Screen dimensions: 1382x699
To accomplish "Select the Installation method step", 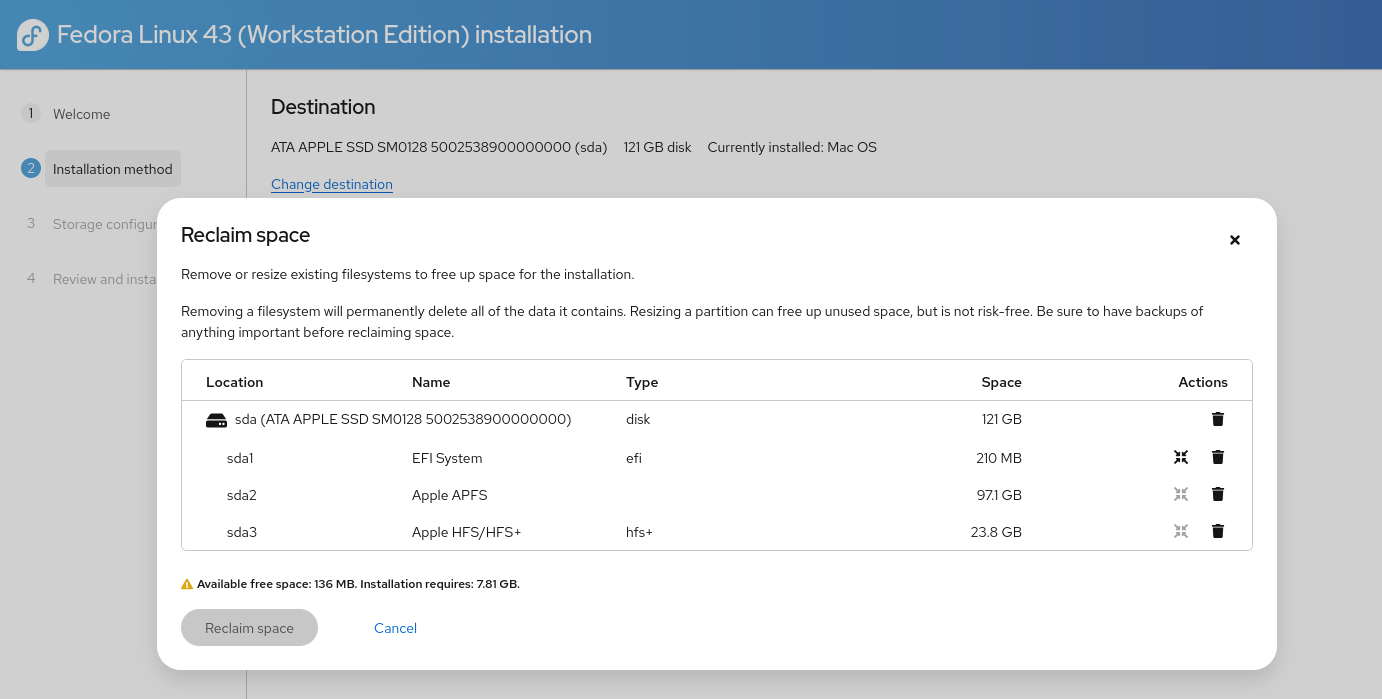I will coord(113,169).
